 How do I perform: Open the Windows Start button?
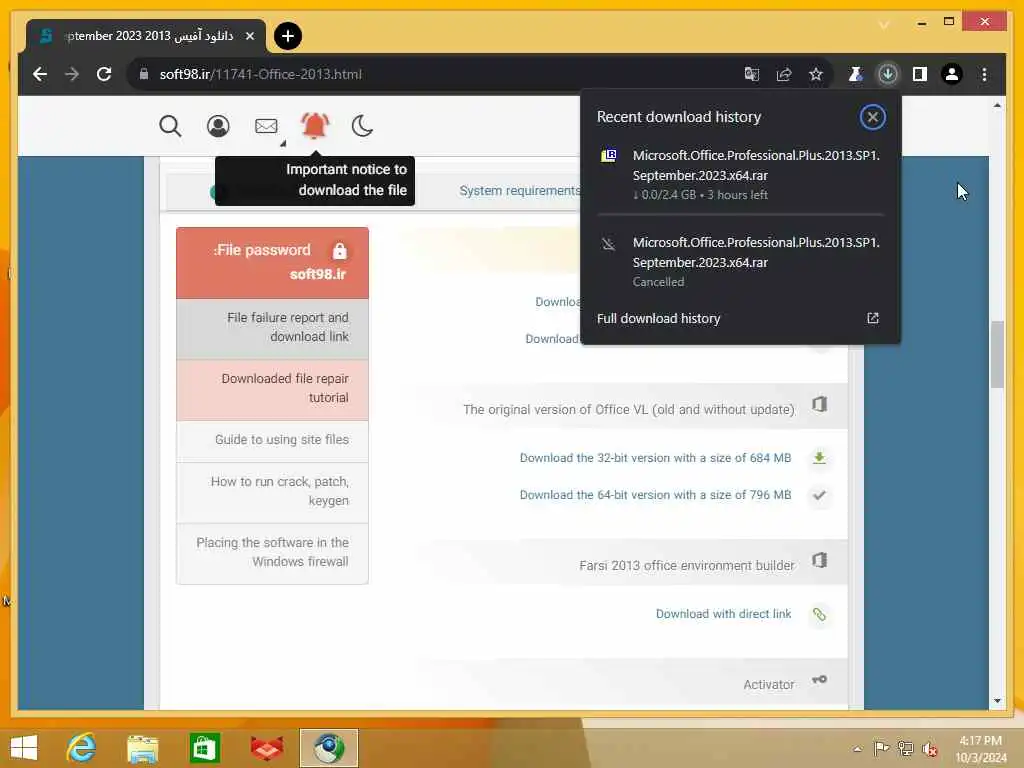pos(24,748)
